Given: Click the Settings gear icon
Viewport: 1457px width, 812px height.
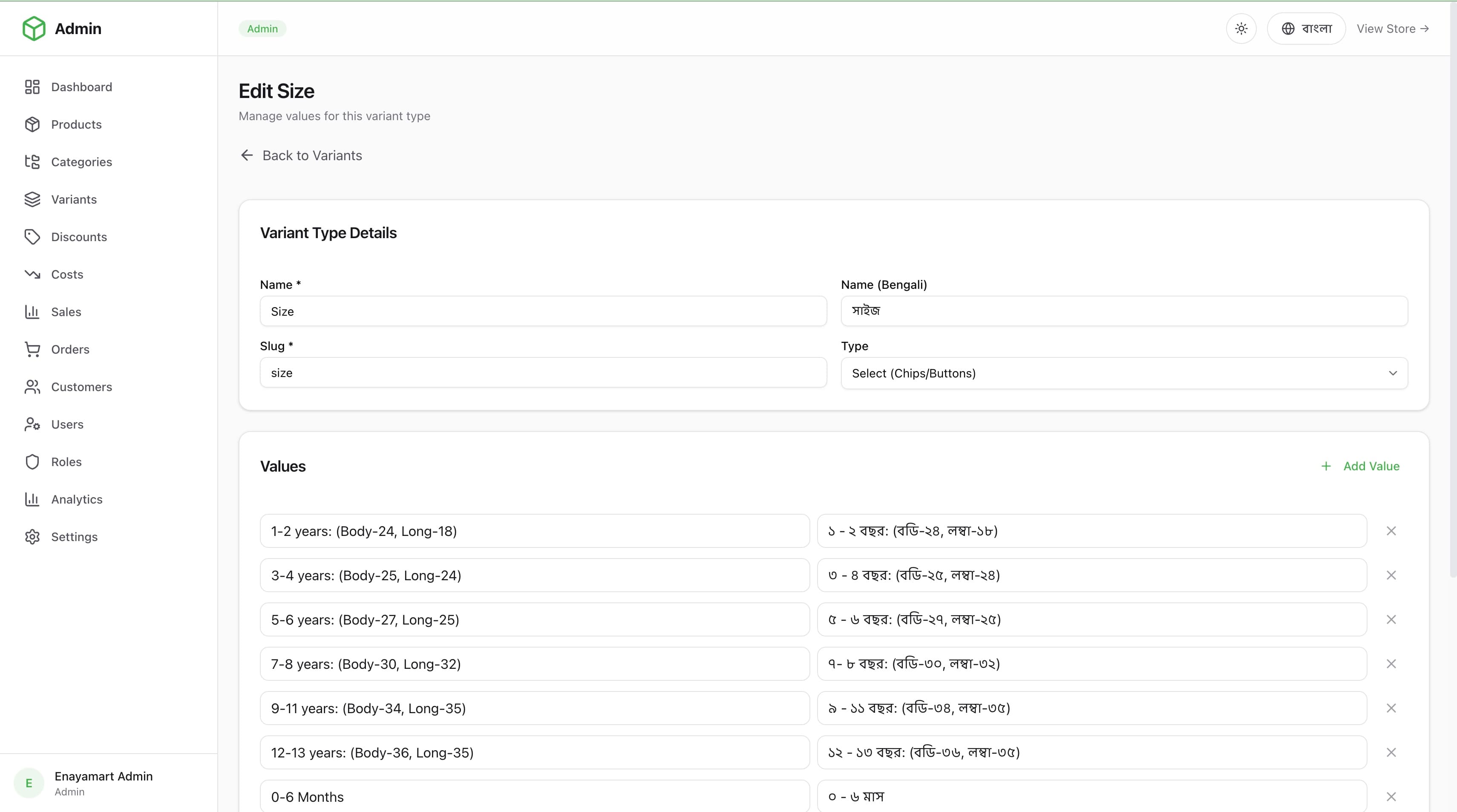Looking at the screenshot, I should pyautogui.click(x=32, y=537).
